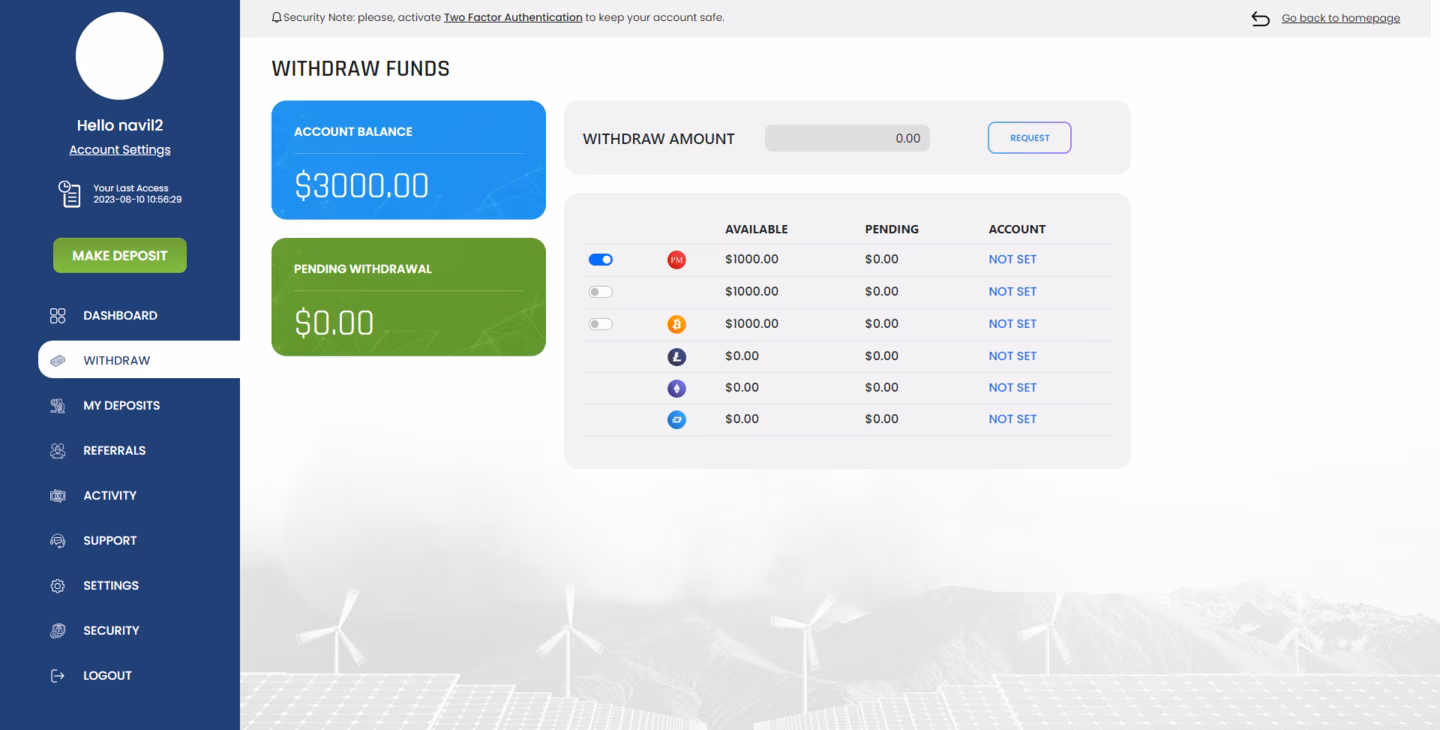1440x730 pixels.
Task: Click the Bitcoin currency icon
Action: click(676, 324)
